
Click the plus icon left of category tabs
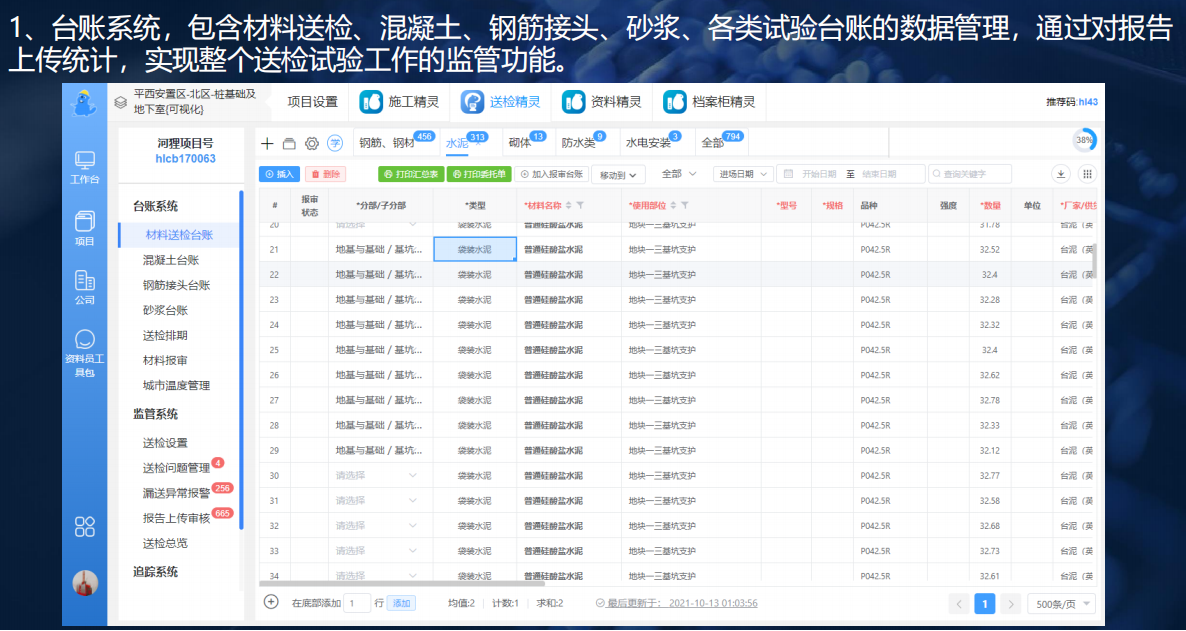pyautogui.click(x=267, y=143)
